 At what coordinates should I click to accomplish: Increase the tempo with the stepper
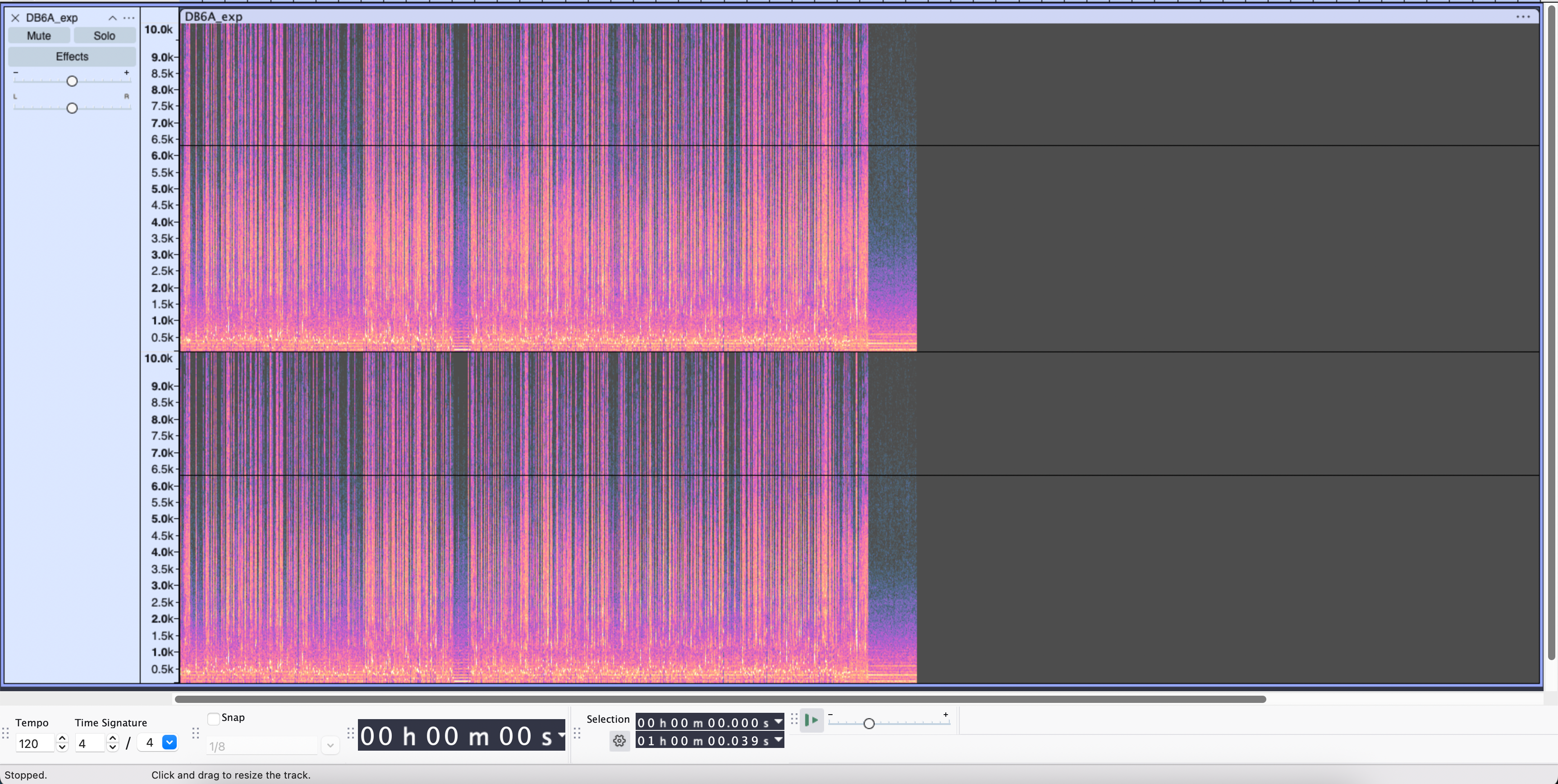(x=62, y=738)
